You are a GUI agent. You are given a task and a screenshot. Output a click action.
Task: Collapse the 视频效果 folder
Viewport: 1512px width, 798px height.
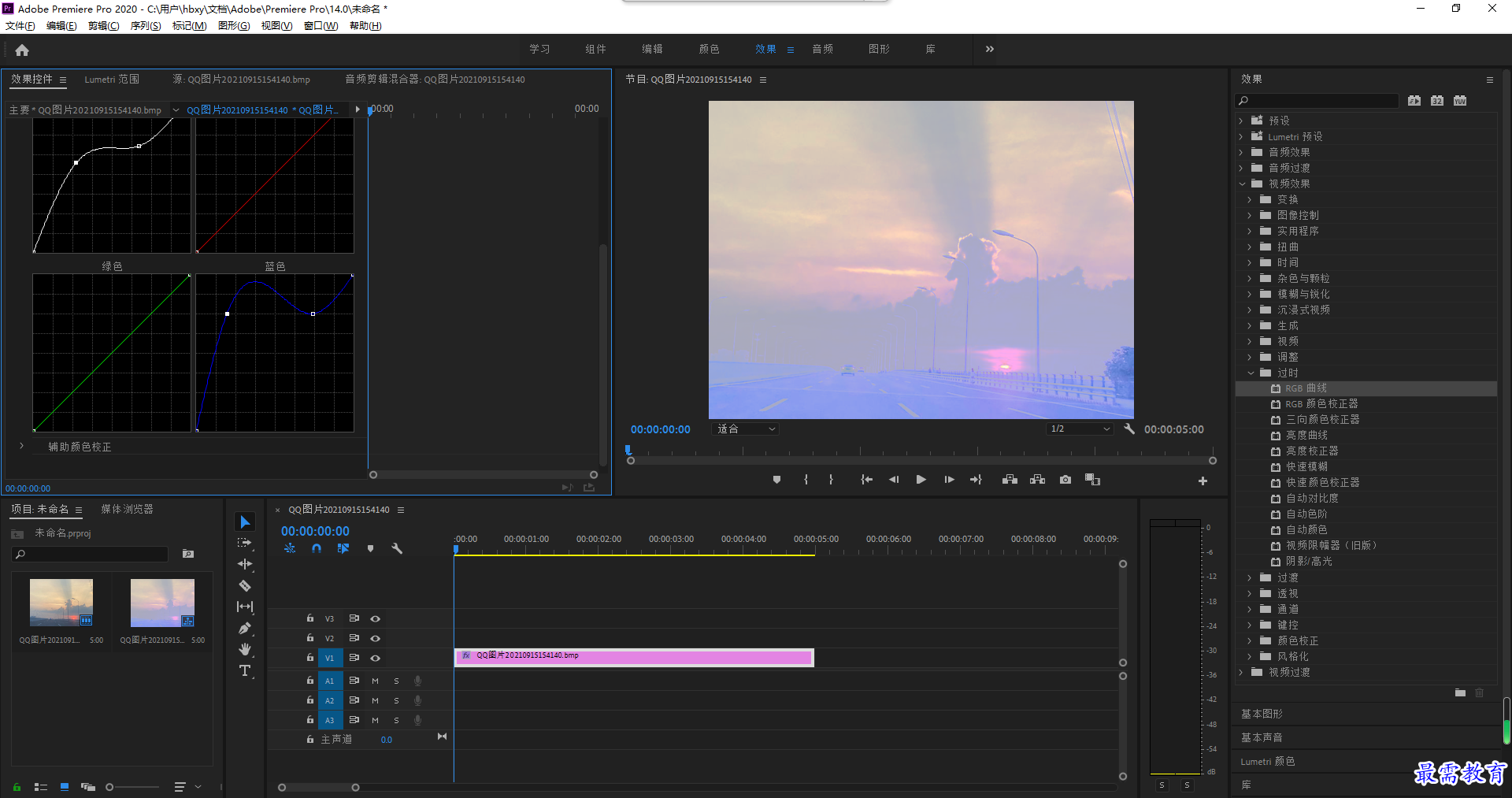(x=1242, y=184)
